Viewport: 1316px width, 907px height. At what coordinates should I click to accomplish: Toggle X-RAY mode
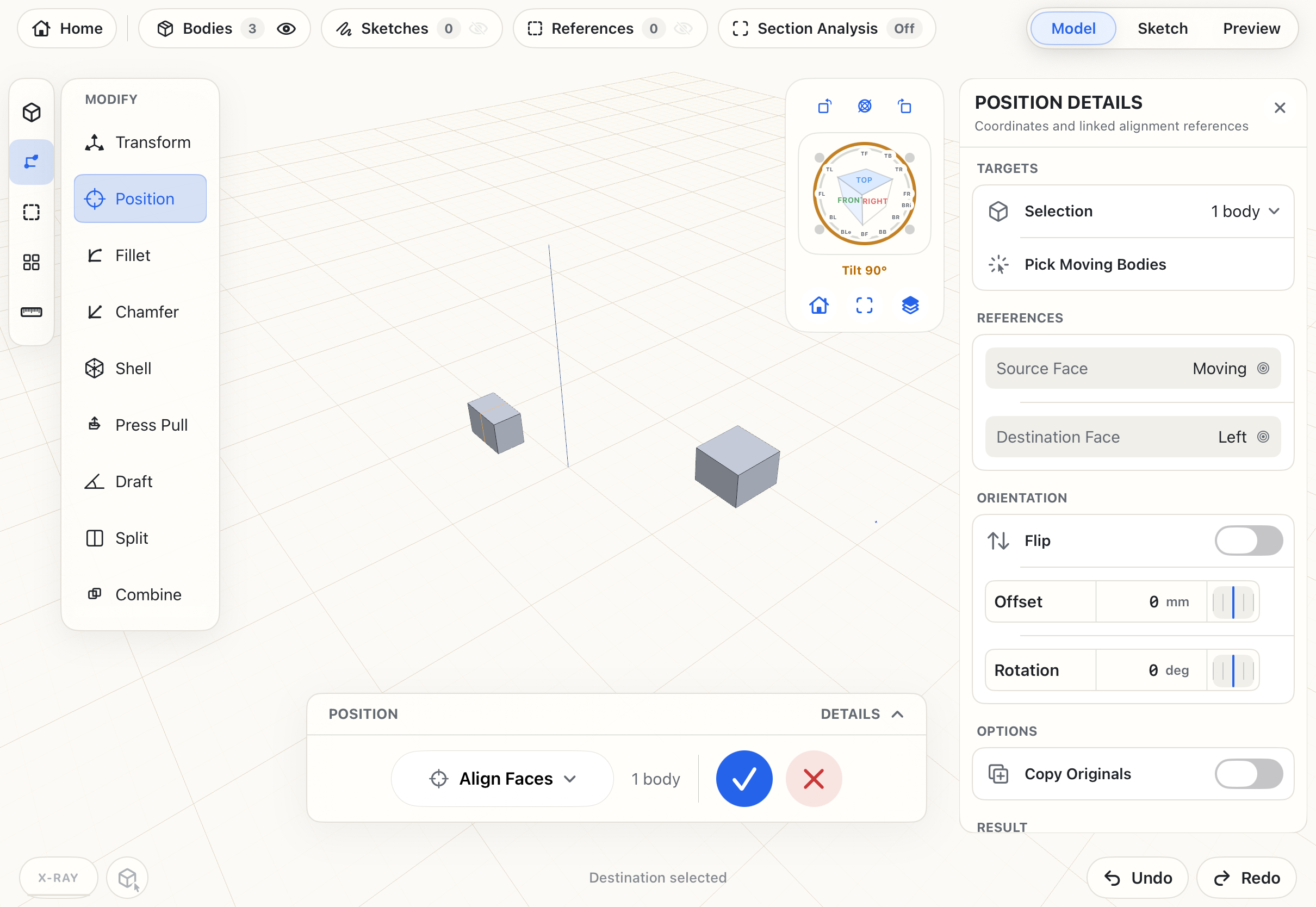tap(58, 878)
